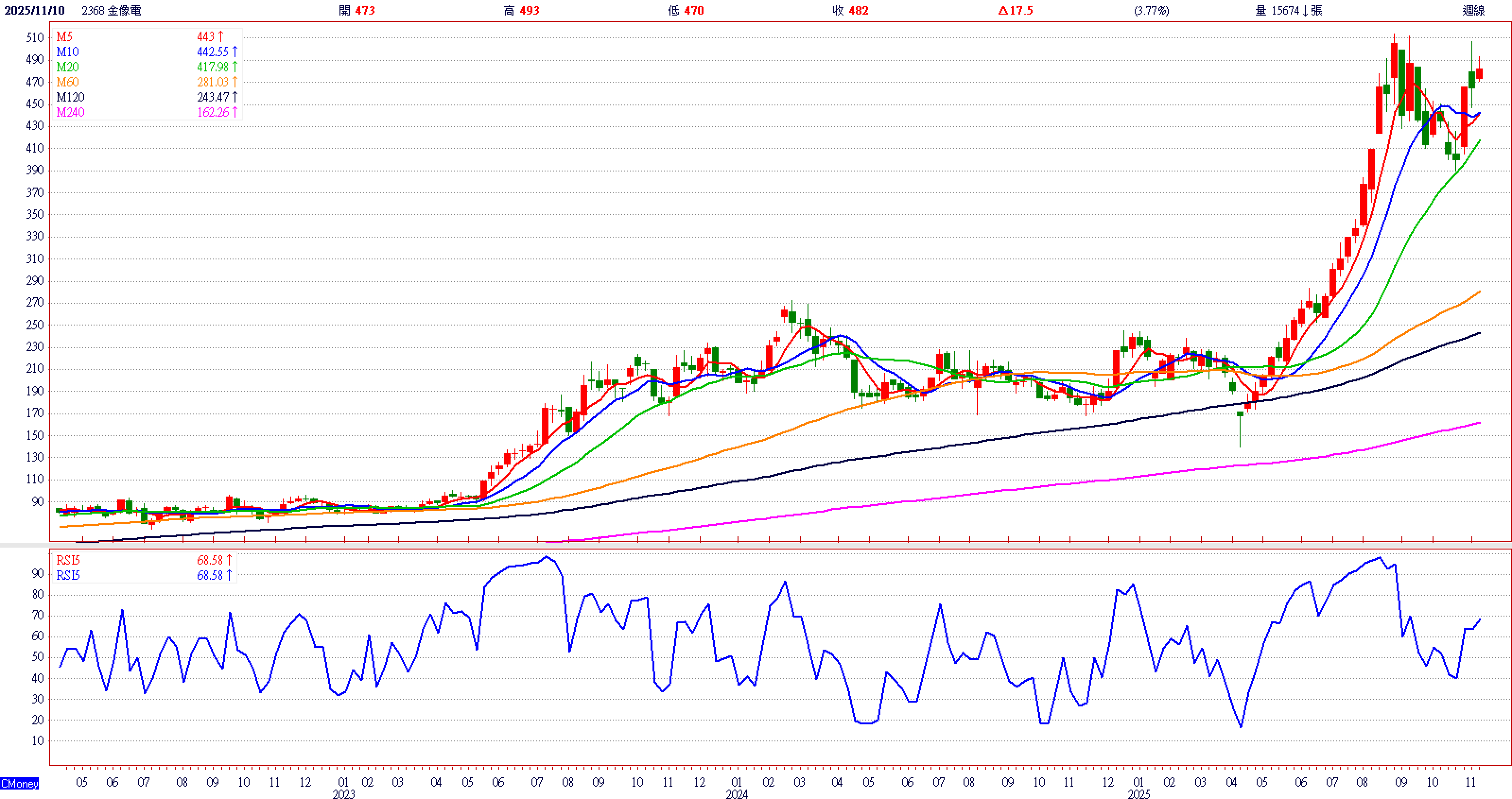
Task: Click the stock name 2368 金像電
Action: 112,10
